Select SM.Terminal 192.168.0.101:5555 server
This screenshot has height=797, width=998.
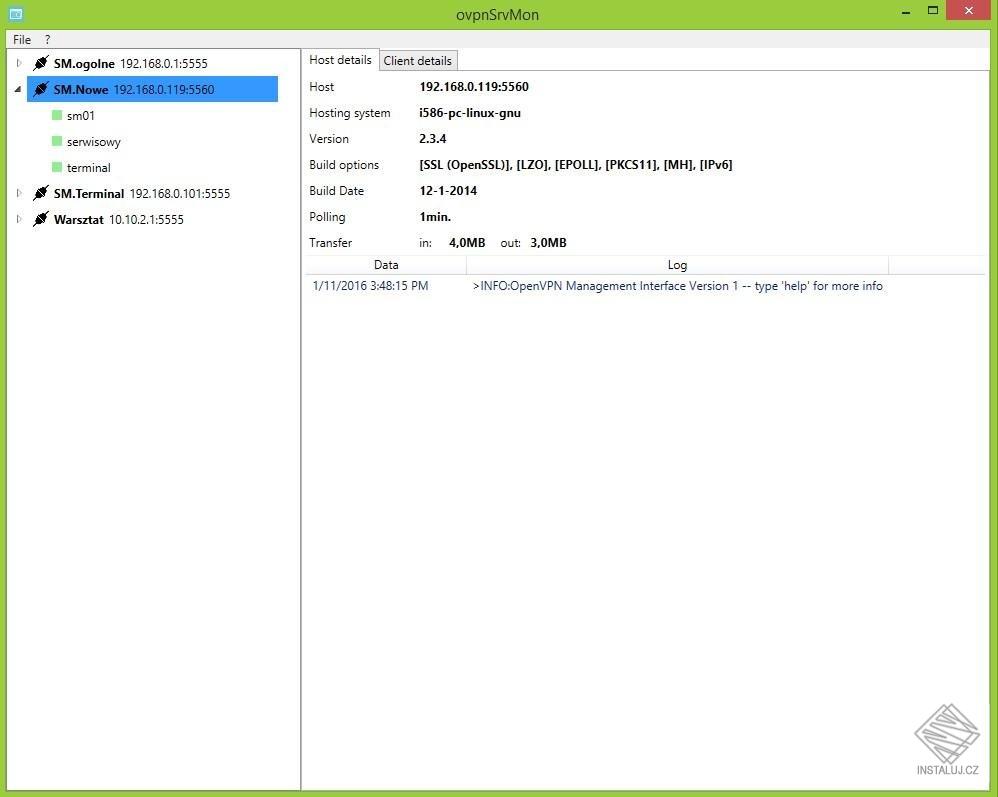(142, 194)
